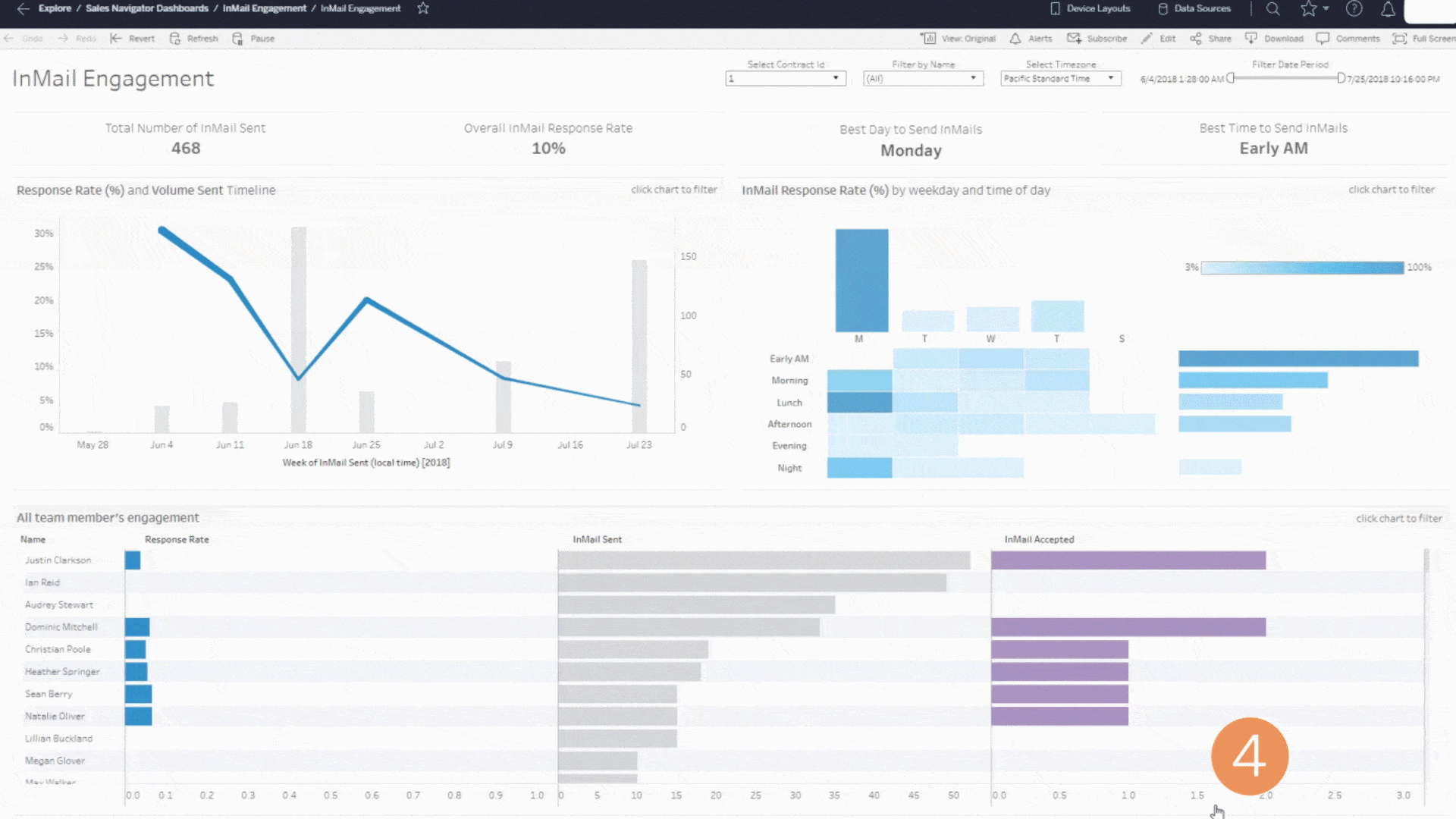Viewport: 1456px width, 819px height.
Task: Click on Justin Clarkson's response rate bar
Action: pyautogui.click(x=131, y=559)
